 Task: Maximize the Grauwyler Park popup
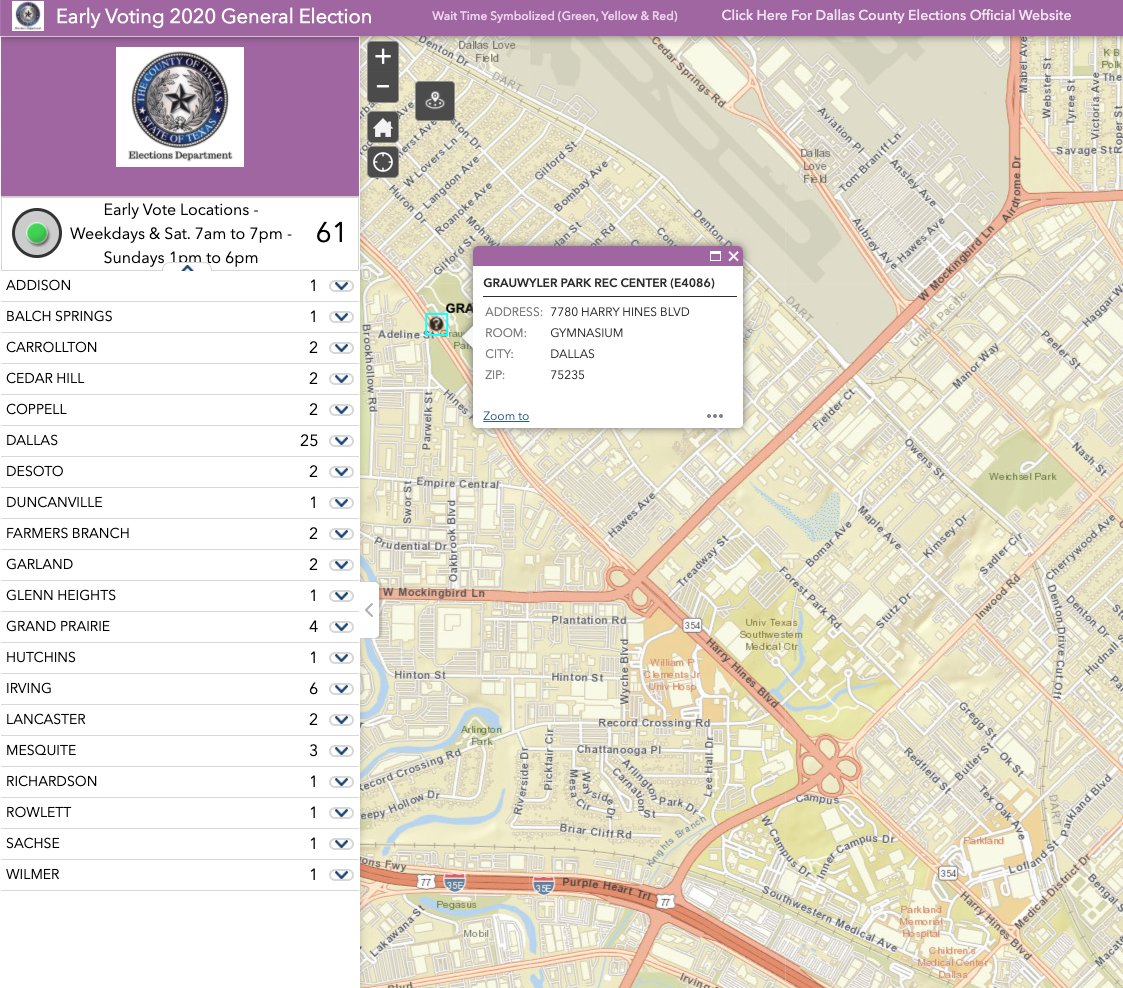715,256
